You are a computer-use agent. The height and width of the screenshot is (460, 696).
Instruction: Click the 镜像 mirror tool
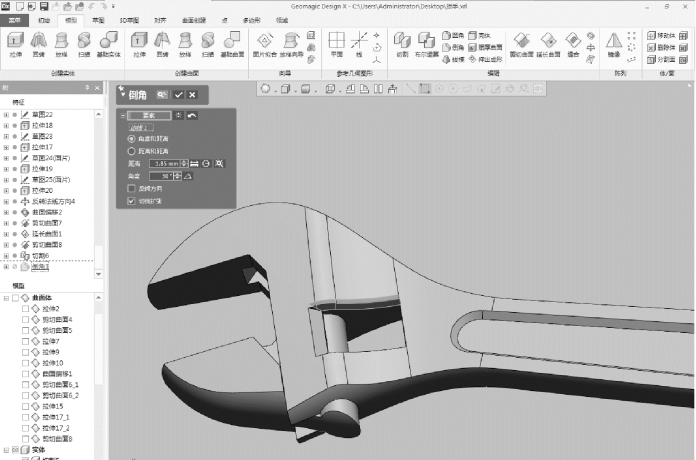click(615, 43)
